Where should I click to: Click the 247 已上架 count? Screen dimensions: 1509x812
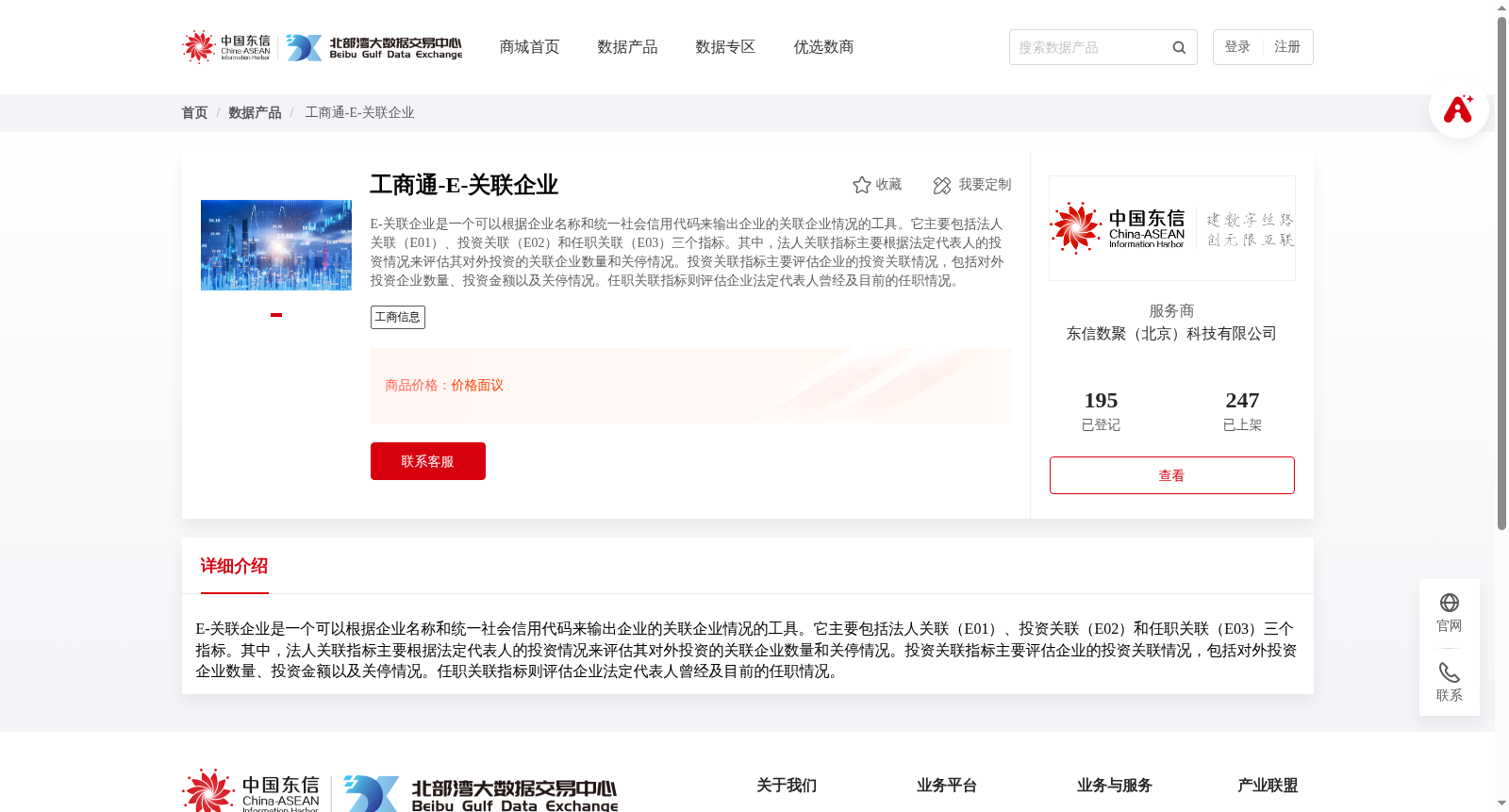pos(1242,411)
